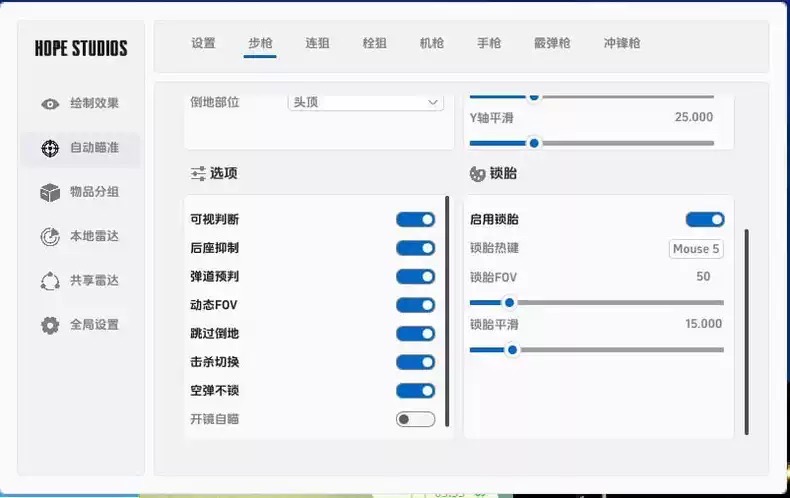Click the 锁胎FOV value 50
The image size is (790, 498).
[x=703, y=276]
